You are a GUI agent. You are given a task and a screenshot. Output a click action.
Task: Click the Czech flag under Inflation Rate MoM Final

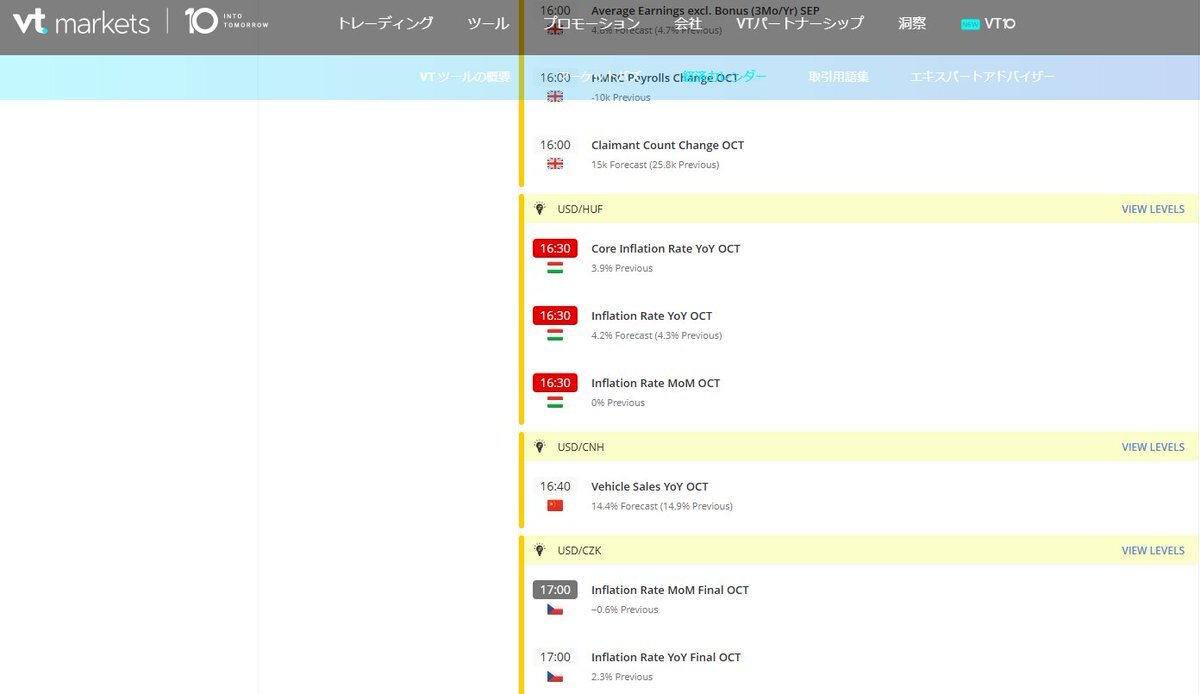(x=555, y=609)
